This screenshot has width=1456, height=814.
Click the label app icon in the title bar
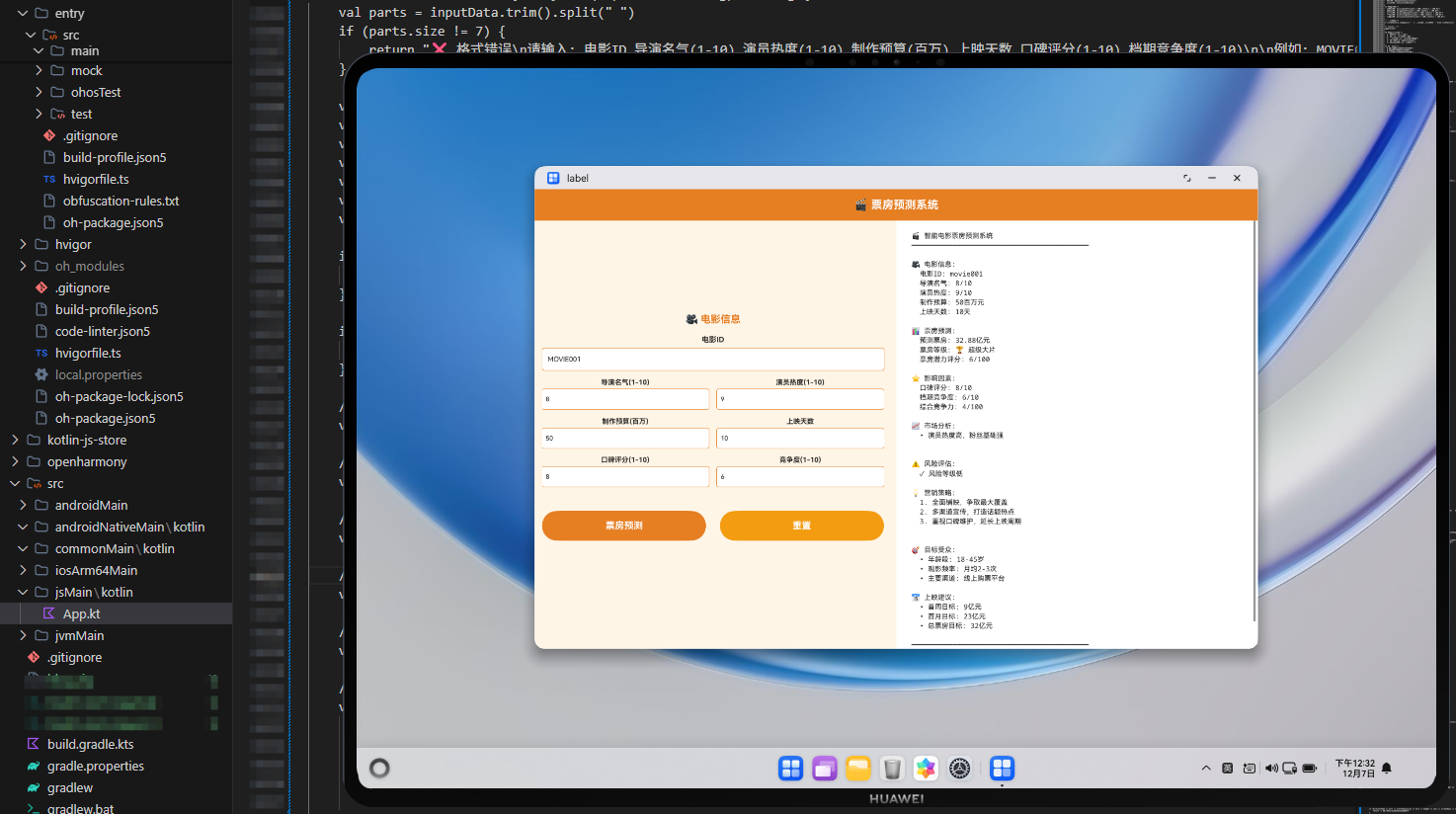[x=553, y=178]
